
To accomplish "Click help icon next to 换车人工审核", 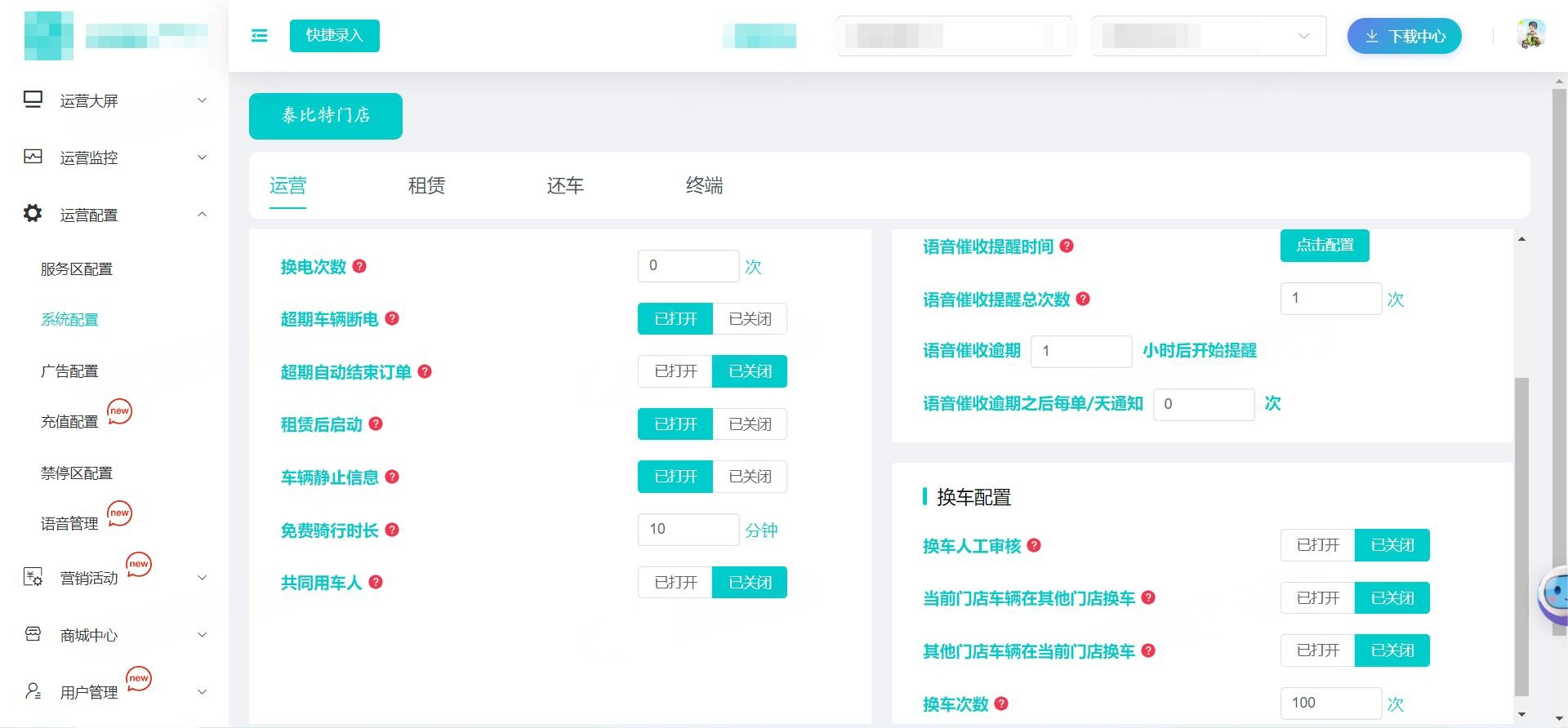I will [1034, 545].
